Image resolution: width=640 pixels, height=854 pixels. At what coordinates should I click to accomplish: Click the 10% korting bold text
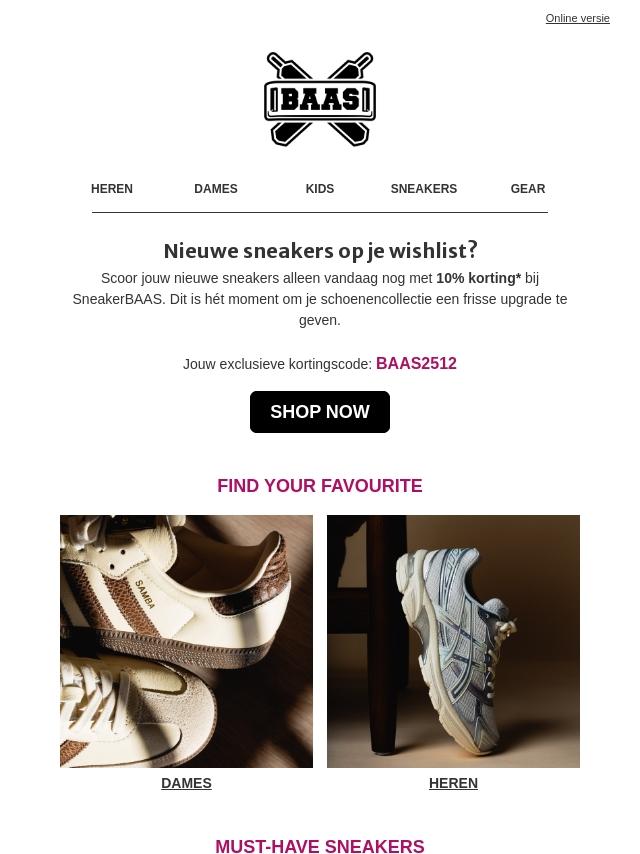coord(479,278)
